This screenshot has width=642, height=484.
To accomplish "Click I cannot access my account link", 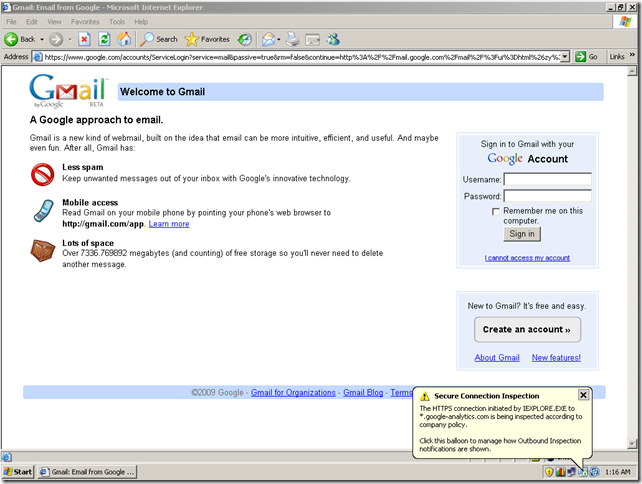I will pos(527,258).
